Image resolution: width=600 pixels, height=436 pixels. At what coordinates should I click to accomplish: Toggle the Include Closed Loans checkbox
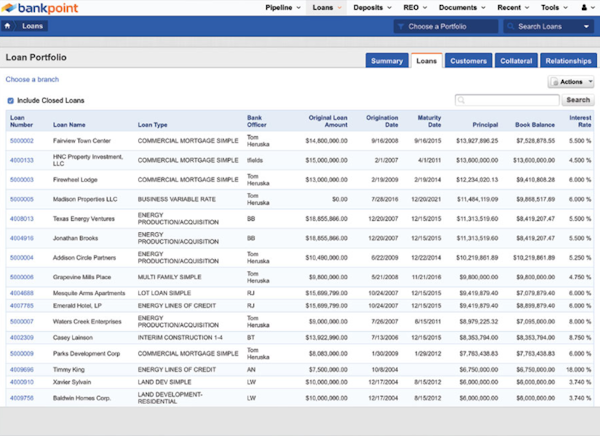10,101
